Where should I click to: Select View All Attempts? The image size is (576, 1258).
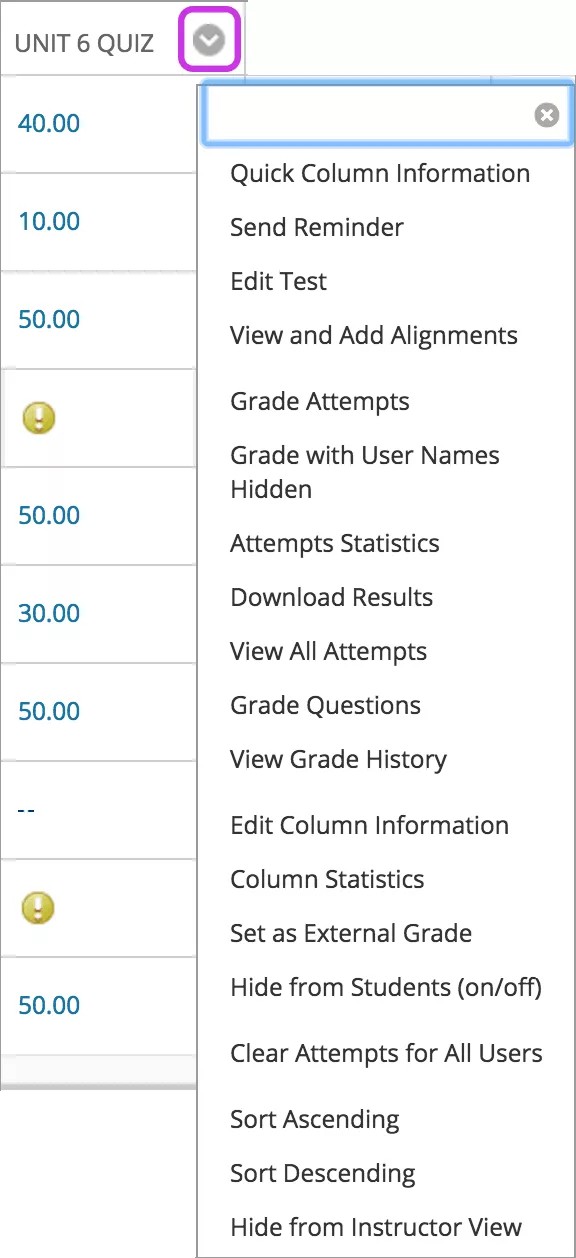point(328,651)
